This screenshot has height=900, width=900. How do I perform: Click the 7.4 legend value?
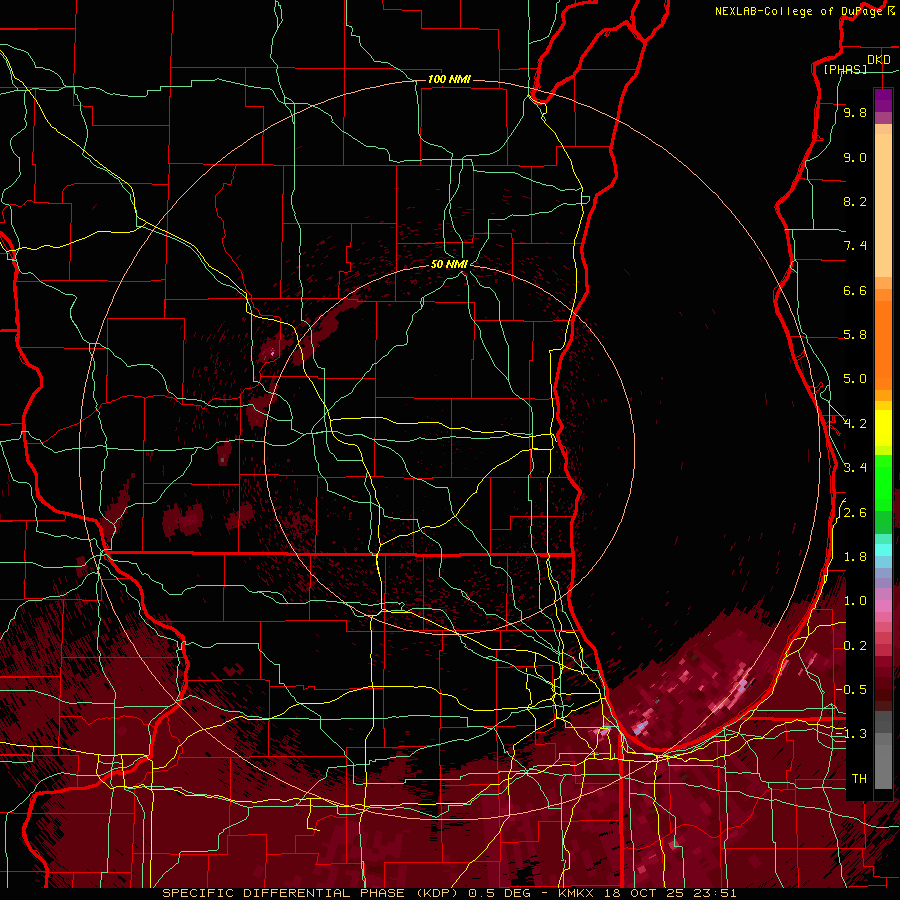coord(855,246)
